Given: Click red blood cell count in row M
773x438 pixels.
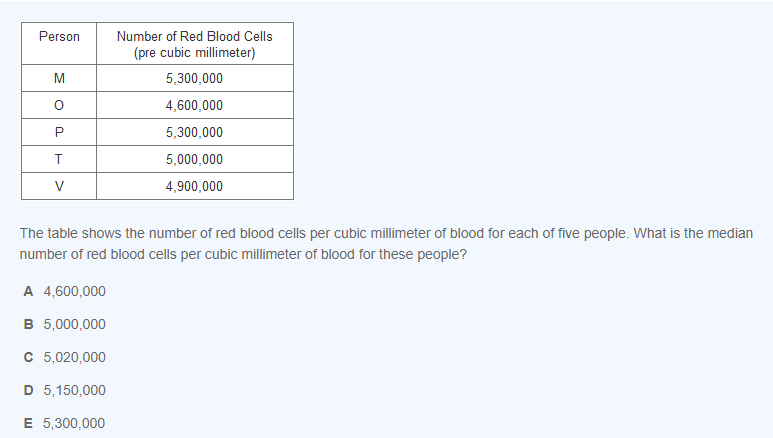Looking at the screenshot, I should point(194,79).
